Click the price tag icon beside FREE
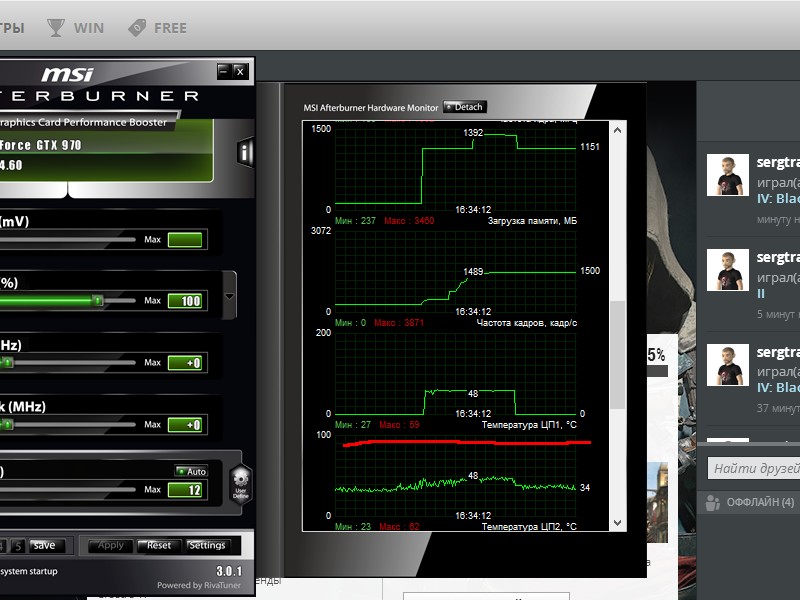 [137, 28]
